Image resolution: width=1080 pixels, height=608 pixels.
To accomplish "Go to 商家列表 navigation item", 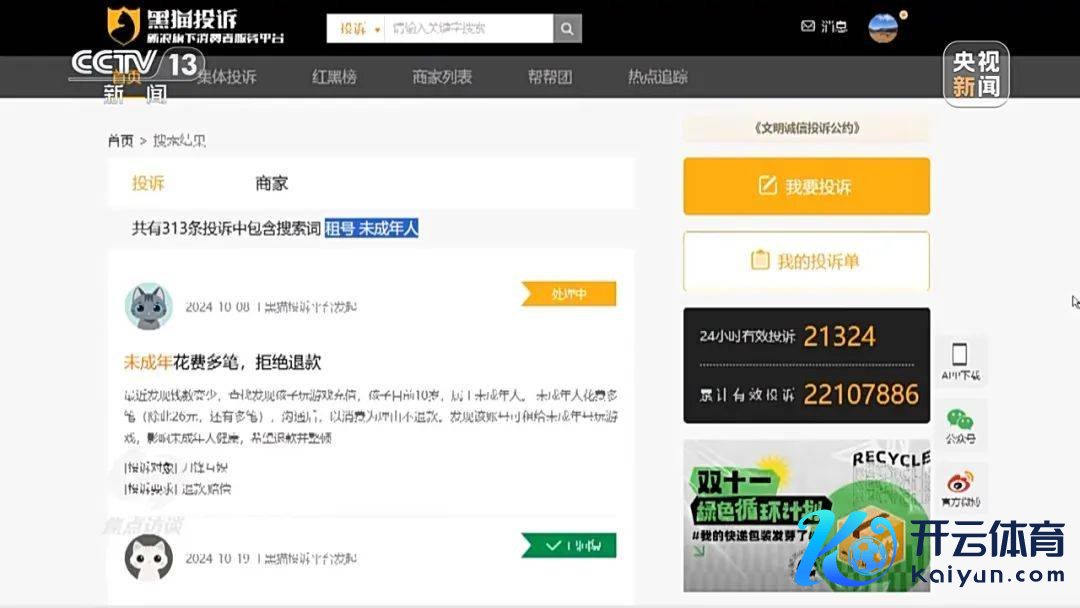I will pyautogui.click(x=442, y=77).
